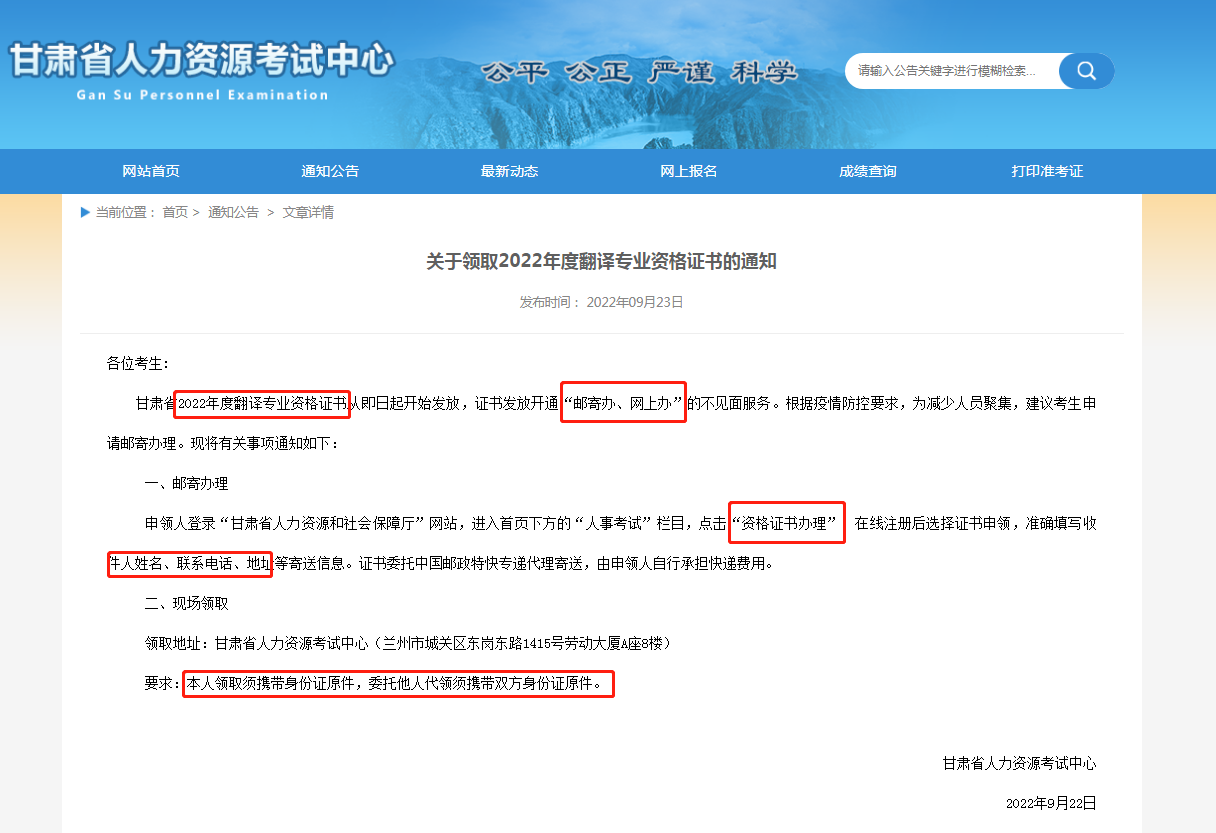
Task: Open the 最新动态 navigation item
Action: pos(509,171)
